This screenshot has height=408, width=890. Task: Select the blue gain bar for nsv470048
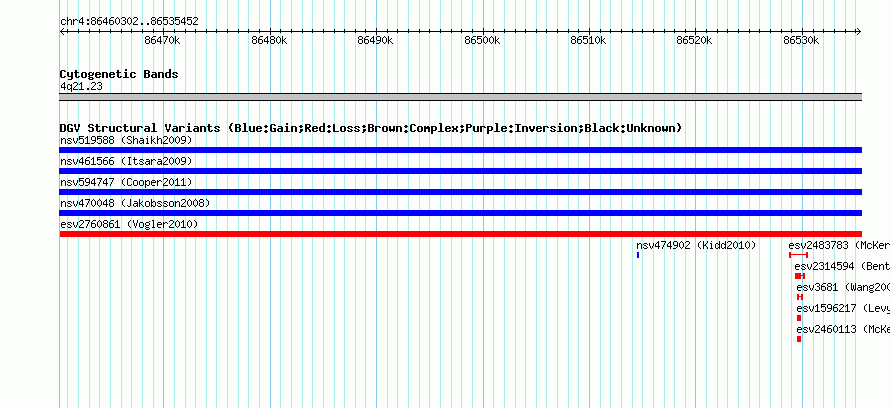click(x=460, y=213)
